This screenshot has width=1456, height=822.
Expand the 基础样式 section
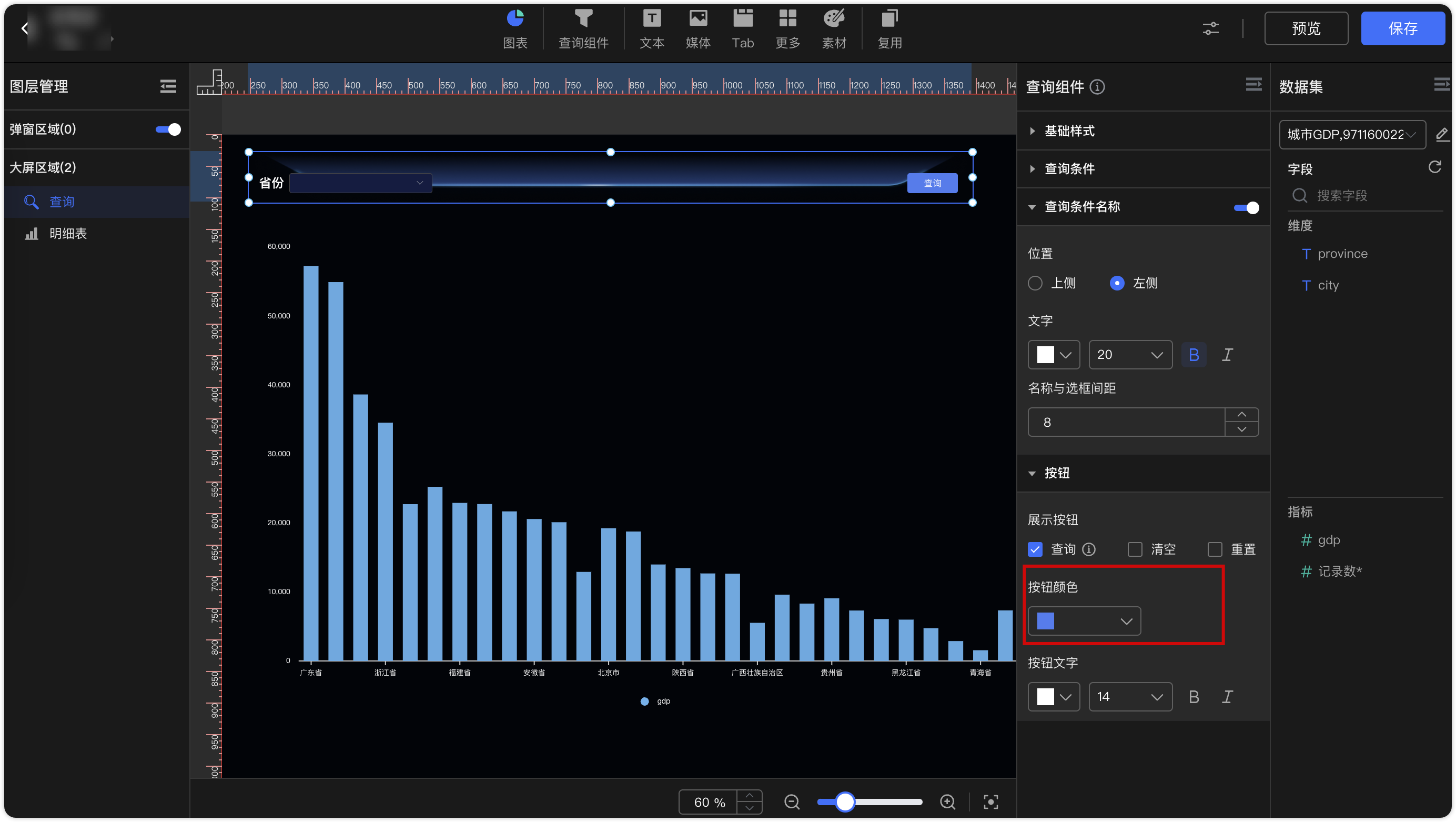(x=1143, y=131)
